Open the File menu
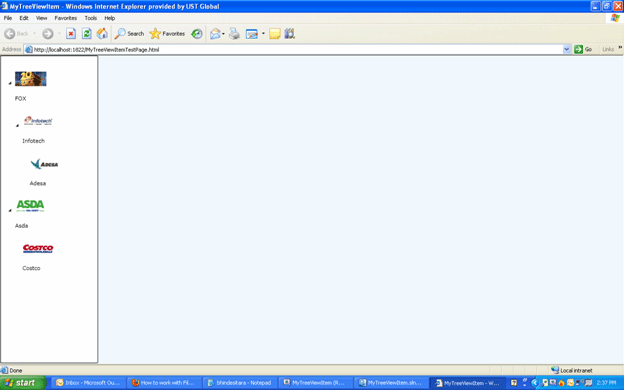Viewport: 624px width, 390px height. pos(8,18)
